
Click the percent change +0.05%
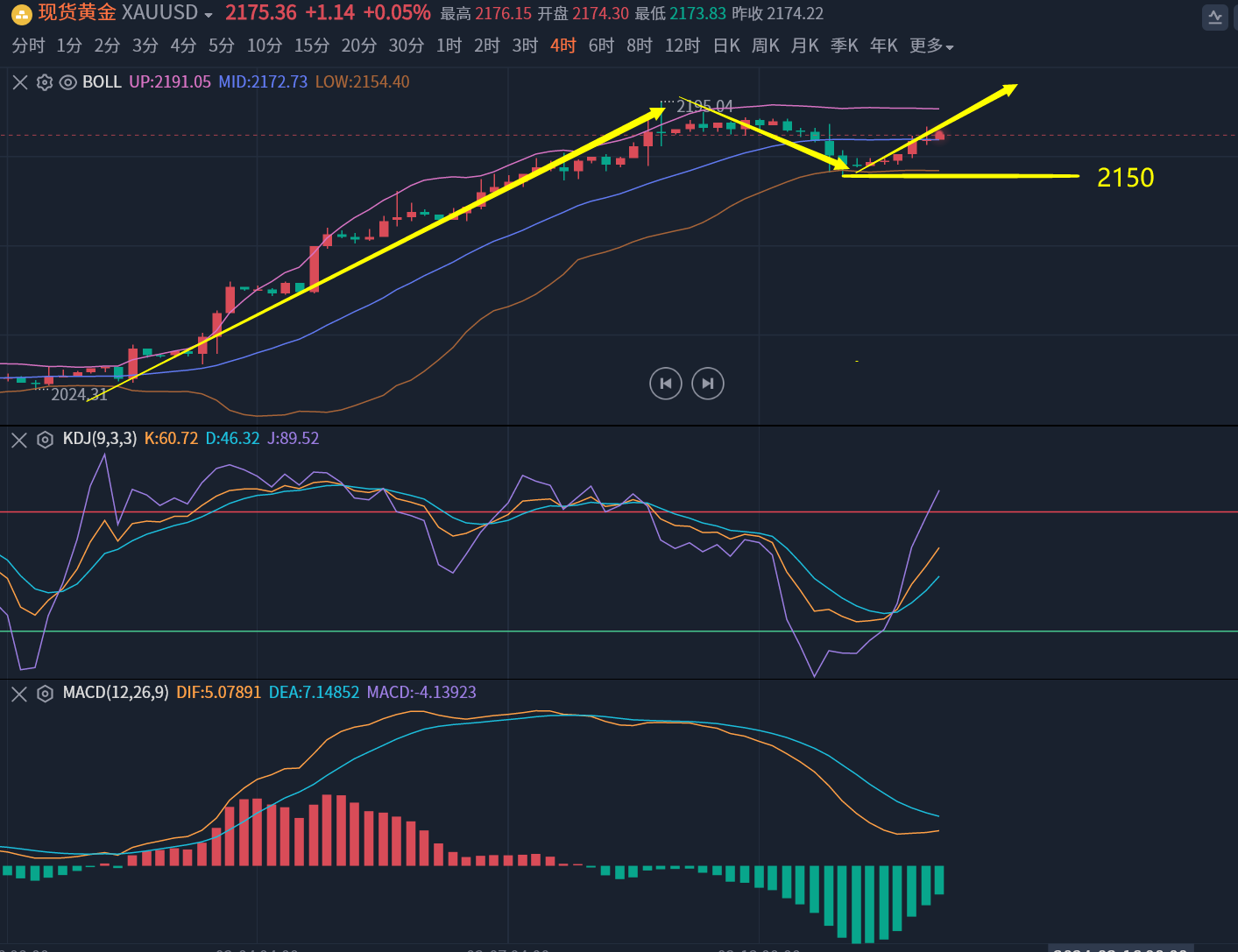397,13
